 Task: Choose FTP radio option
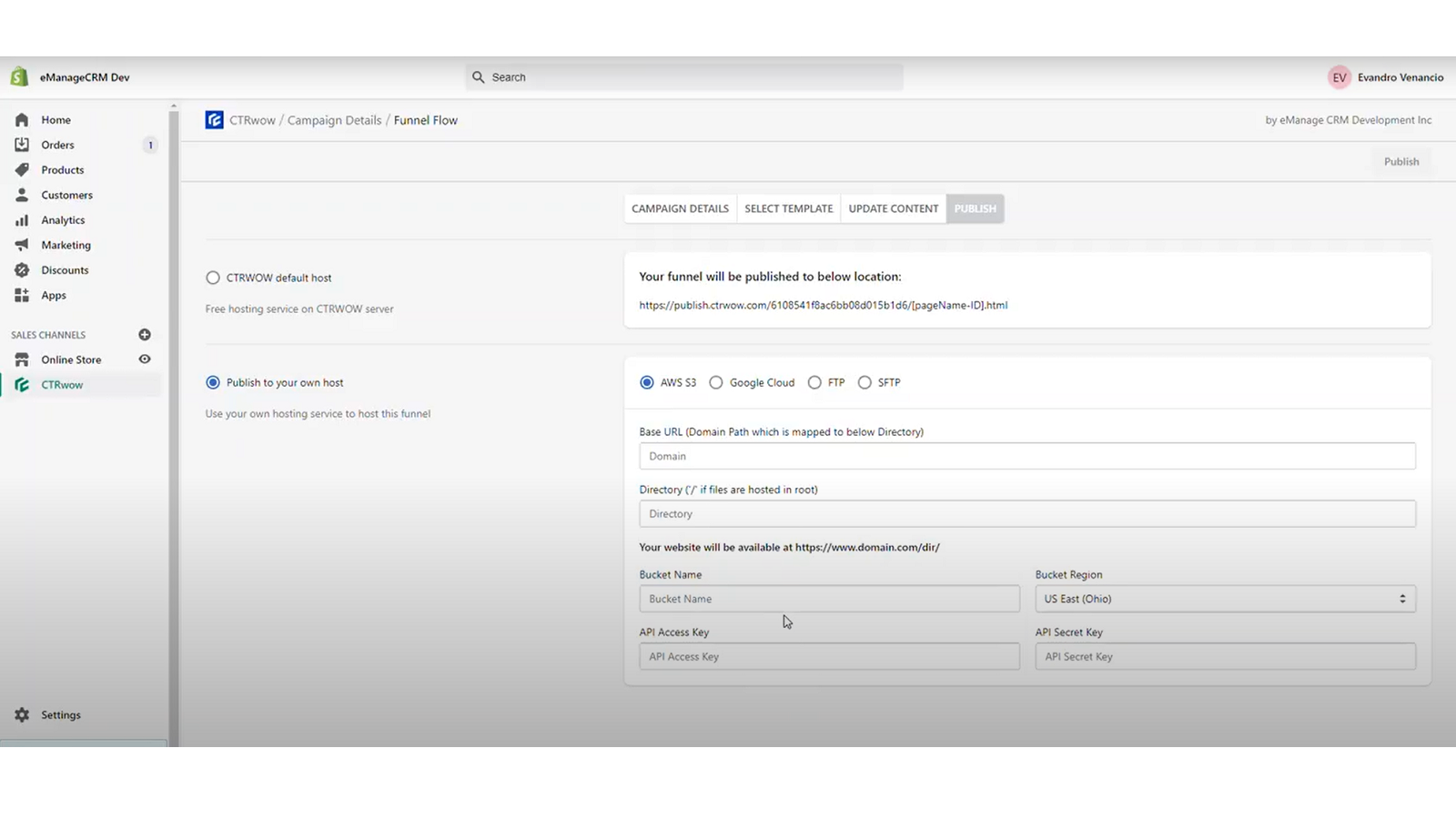(x=814, y=383)
